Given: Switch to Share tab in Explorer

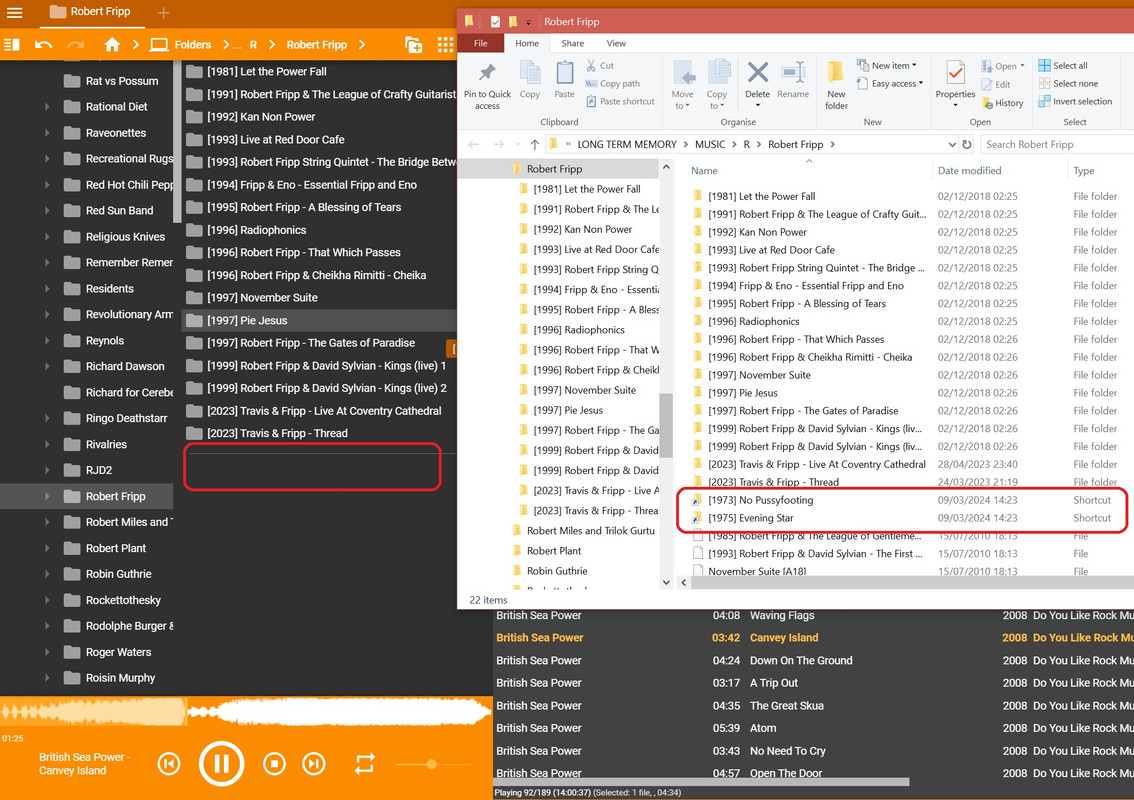Looking at the screenshot, I should [573, 43].
